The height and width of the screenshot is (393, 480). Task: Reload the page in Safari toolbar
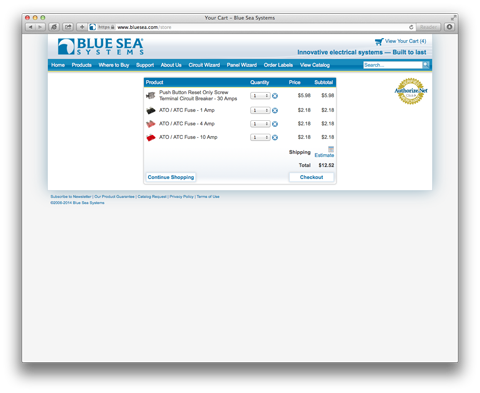(x=411, y=27)
